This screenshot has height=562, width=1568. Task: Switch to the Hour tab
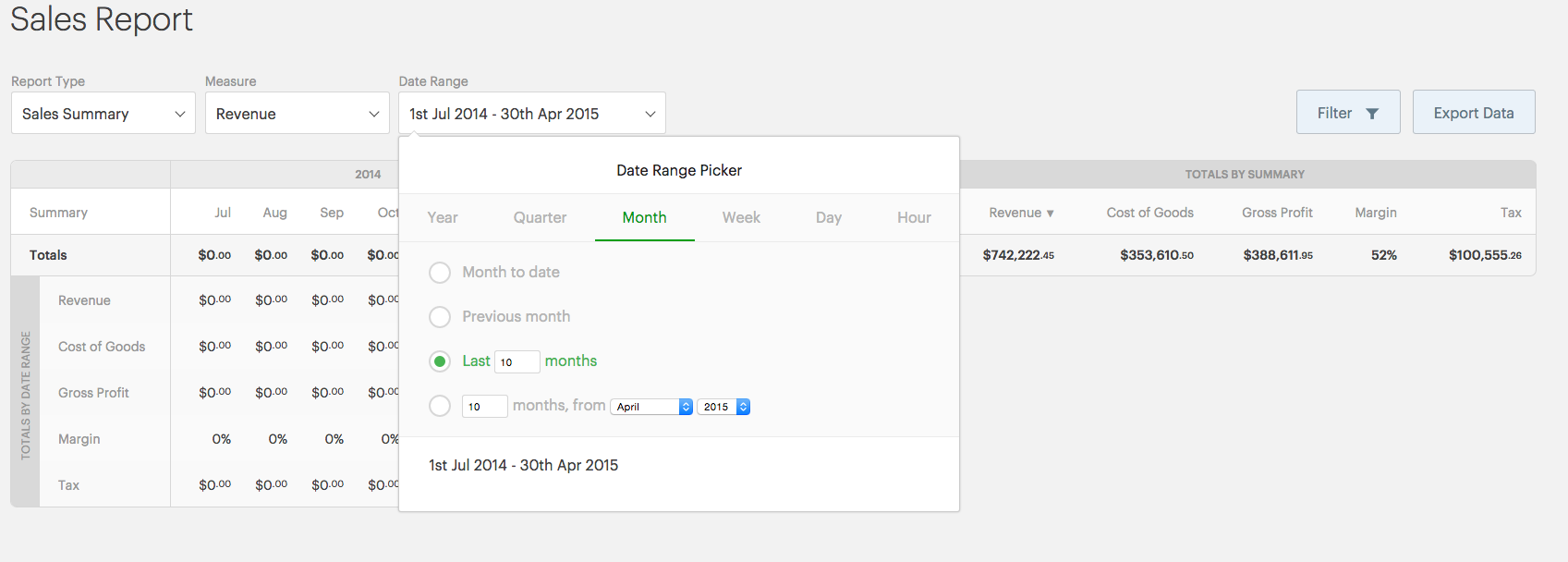[x=914, y=218]
